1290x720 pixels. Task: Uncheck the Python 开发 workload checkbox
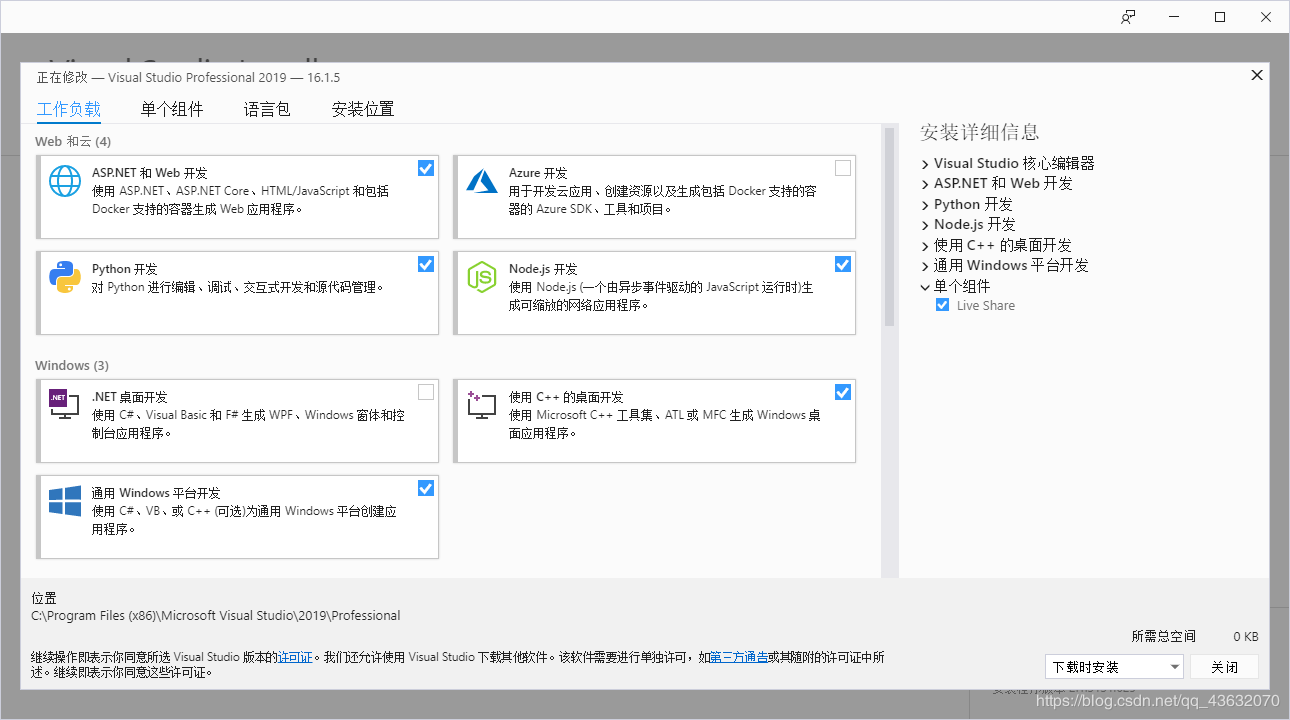(x=426, y=264)
